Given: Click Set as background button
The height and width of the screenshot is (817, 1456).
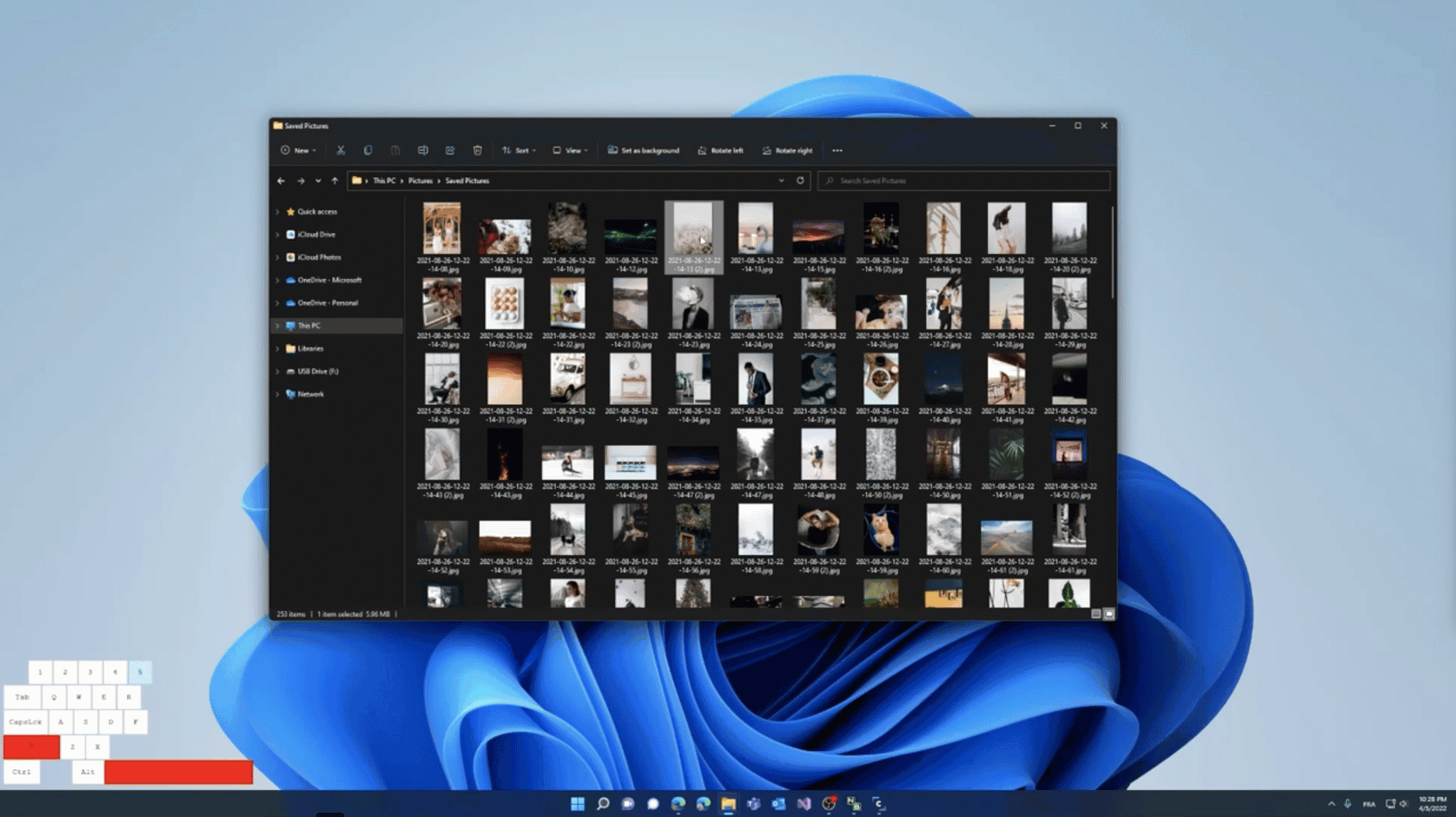Looking at the screenshot, I should pyautogui.click(x=644, y=150).
